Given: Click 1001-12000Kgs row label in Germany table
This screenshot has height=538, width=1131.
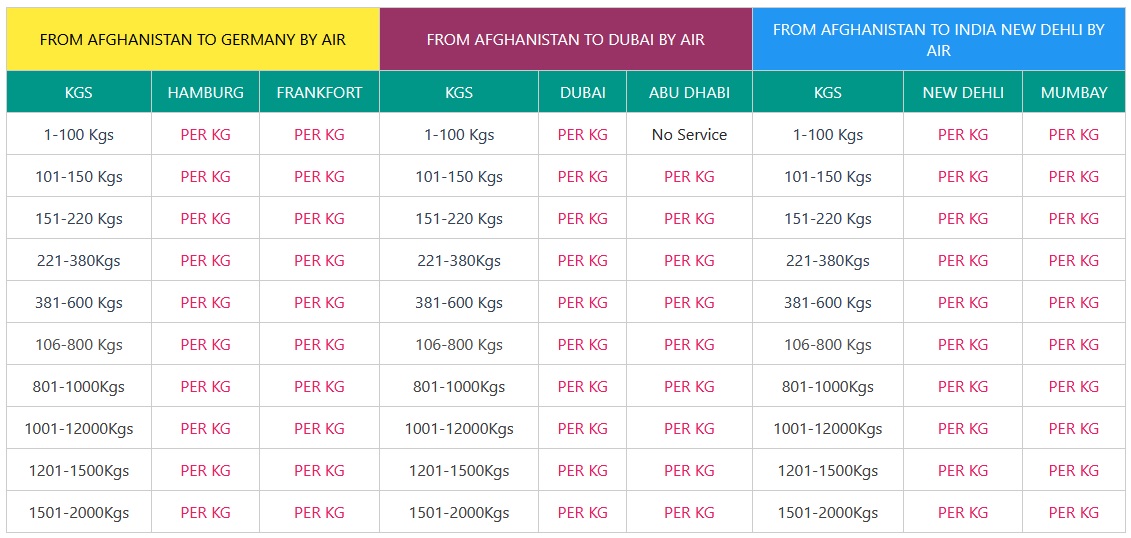Looking at the screenshot, I should pyautogui.click(x=79, y=429).
